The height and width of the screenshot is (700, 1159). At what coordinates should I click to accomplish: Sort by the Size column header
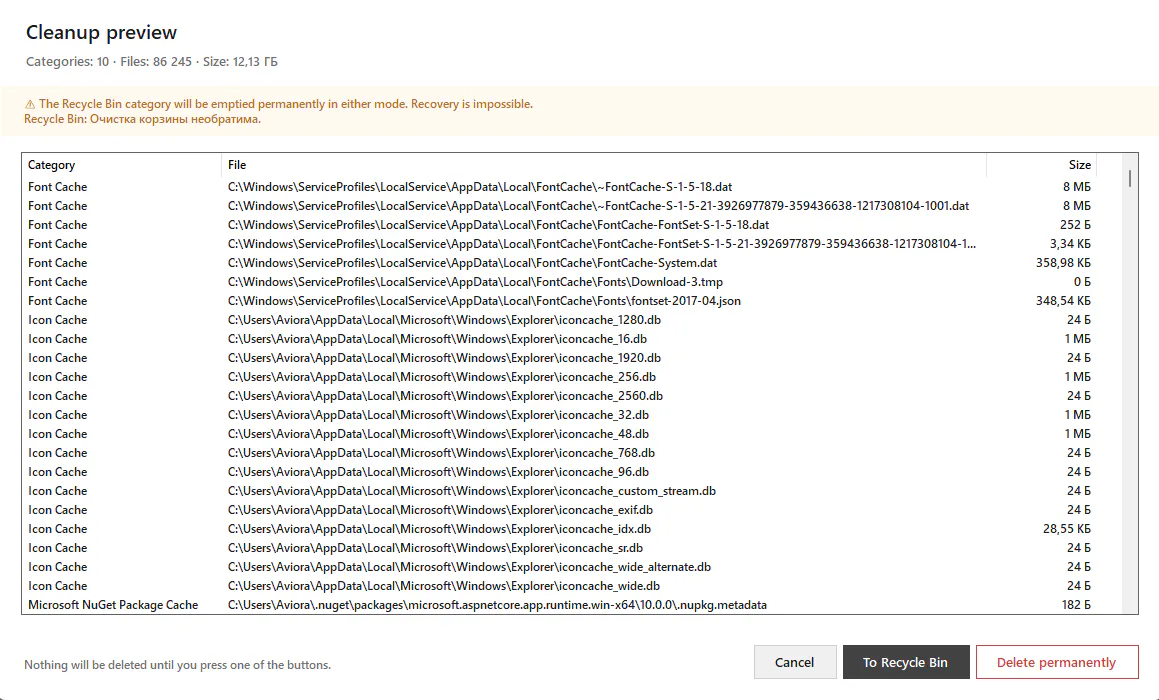point(1041,165)
